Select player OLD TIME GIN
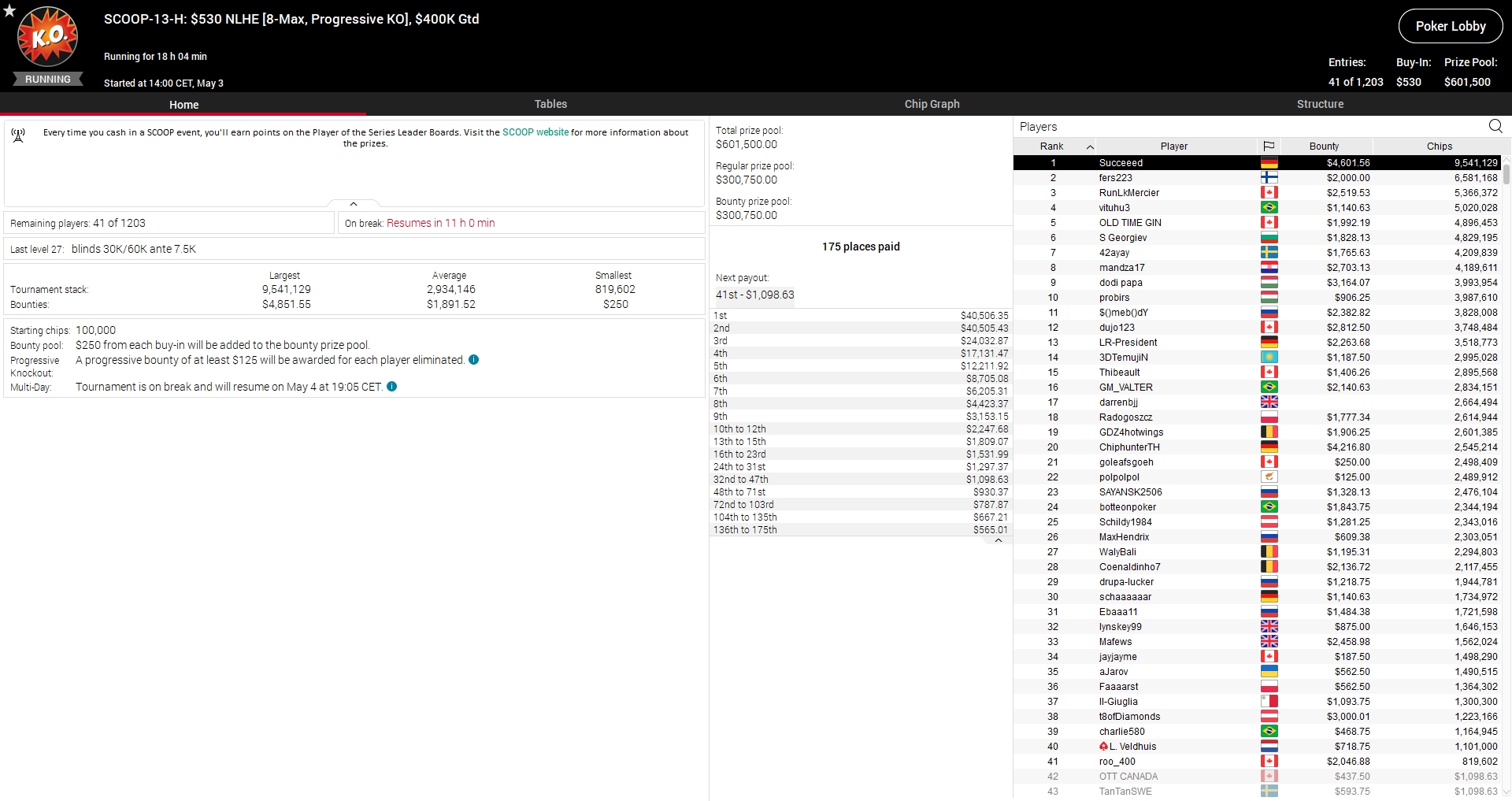 point(1257,223)
